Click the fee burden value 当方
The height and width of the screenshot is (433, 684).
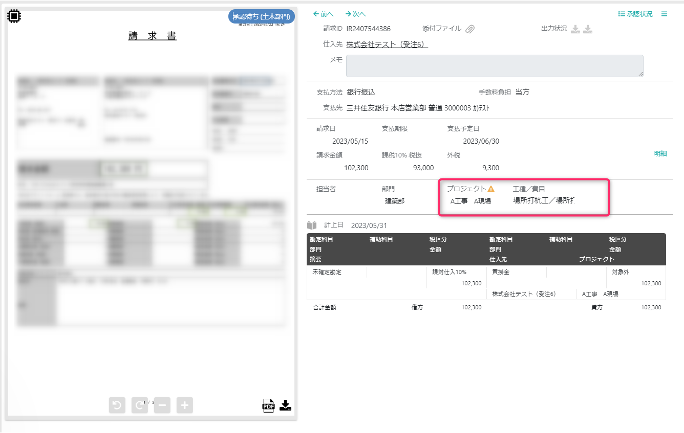pyautogui.click(x=522, y=92)
